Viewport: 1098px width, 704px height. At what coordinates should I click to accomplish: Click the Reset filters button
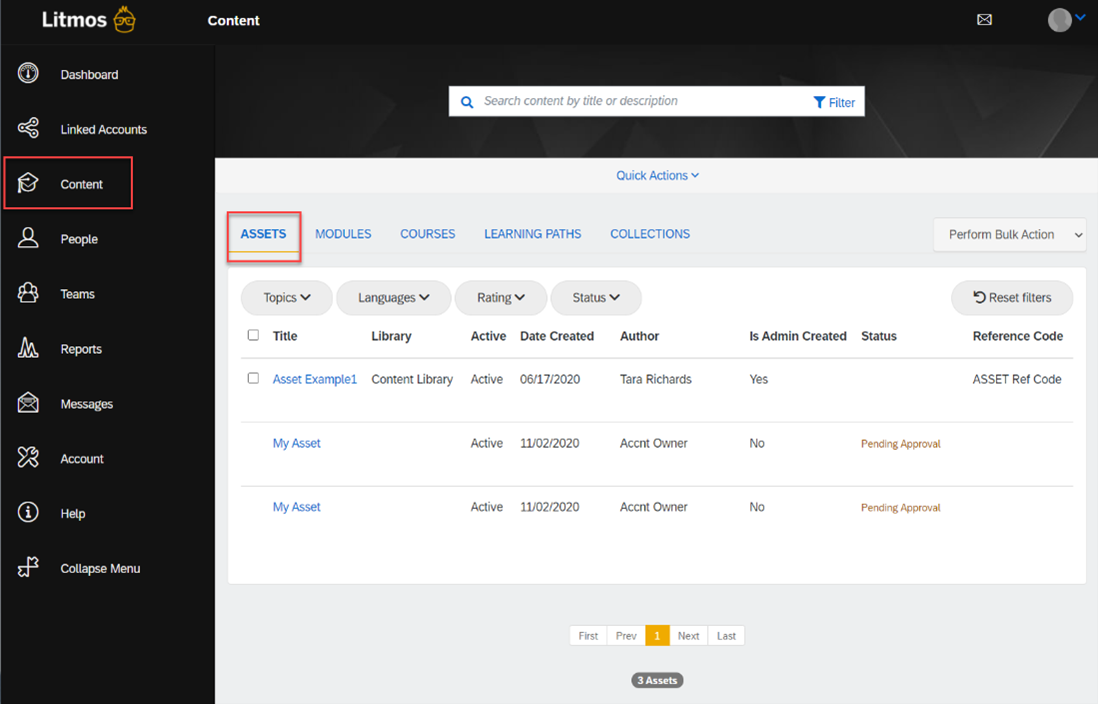coord(1012,298)
